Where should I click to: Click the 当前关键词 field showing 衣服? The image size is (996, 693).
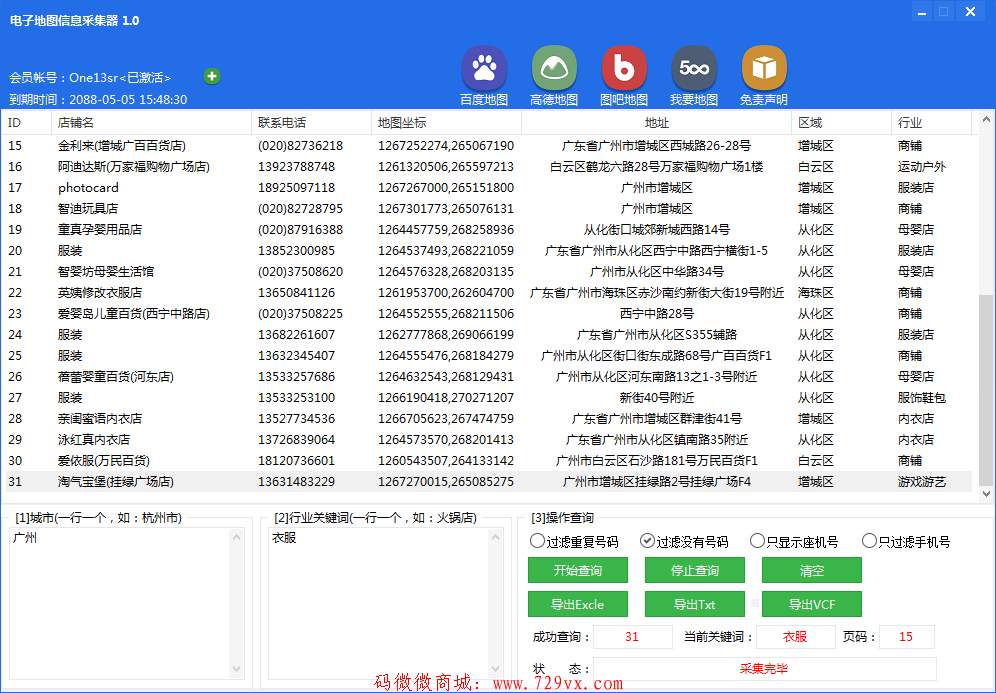795,636
